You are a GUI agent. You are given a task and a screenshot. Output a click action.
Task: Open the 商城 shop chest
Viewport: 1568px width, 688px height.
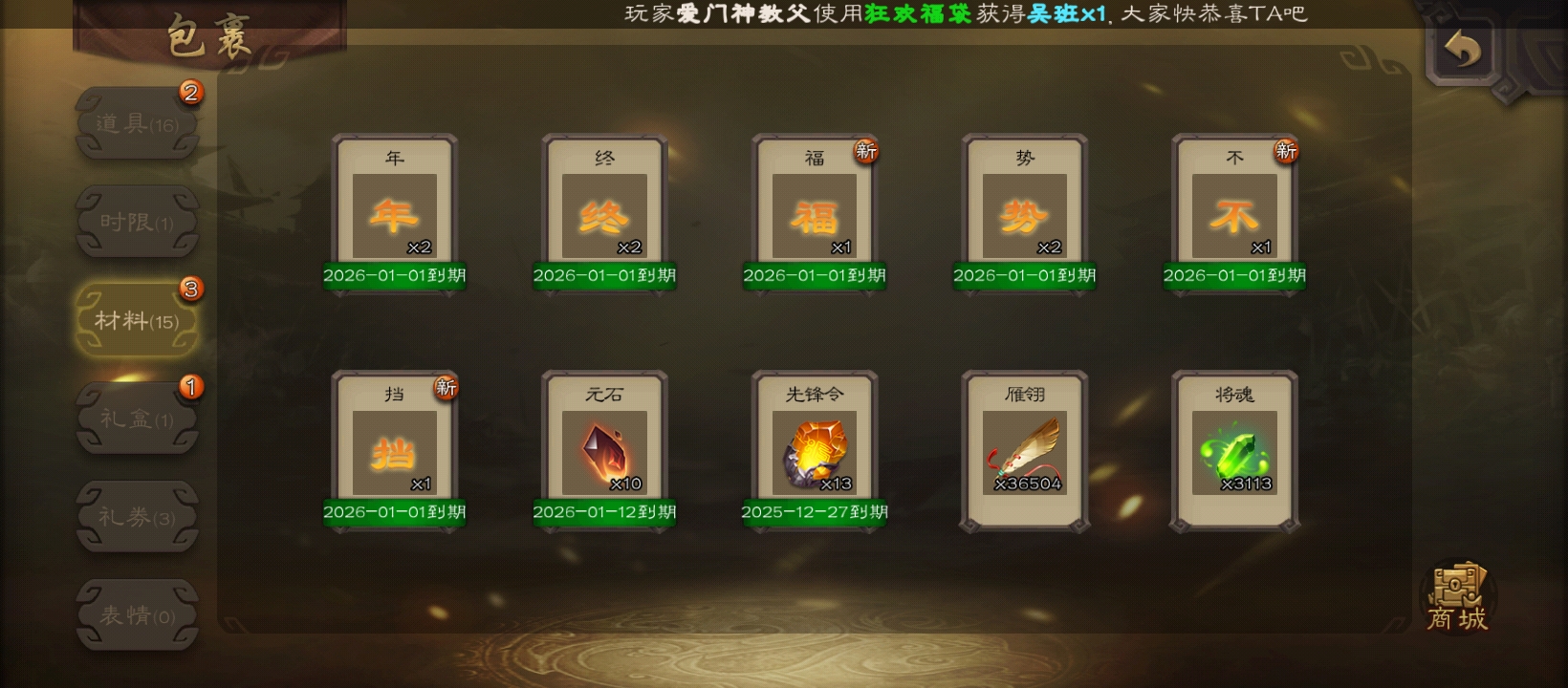tap(1457, 596)
